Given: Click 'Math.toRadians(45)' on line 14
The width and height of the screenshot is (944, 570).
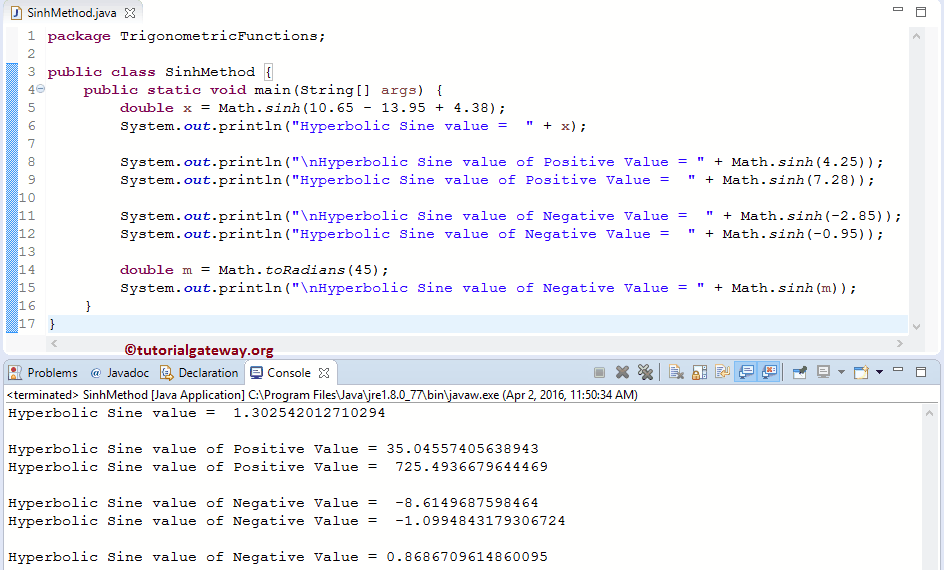Looking at the screenshot, I should [299, 270].
